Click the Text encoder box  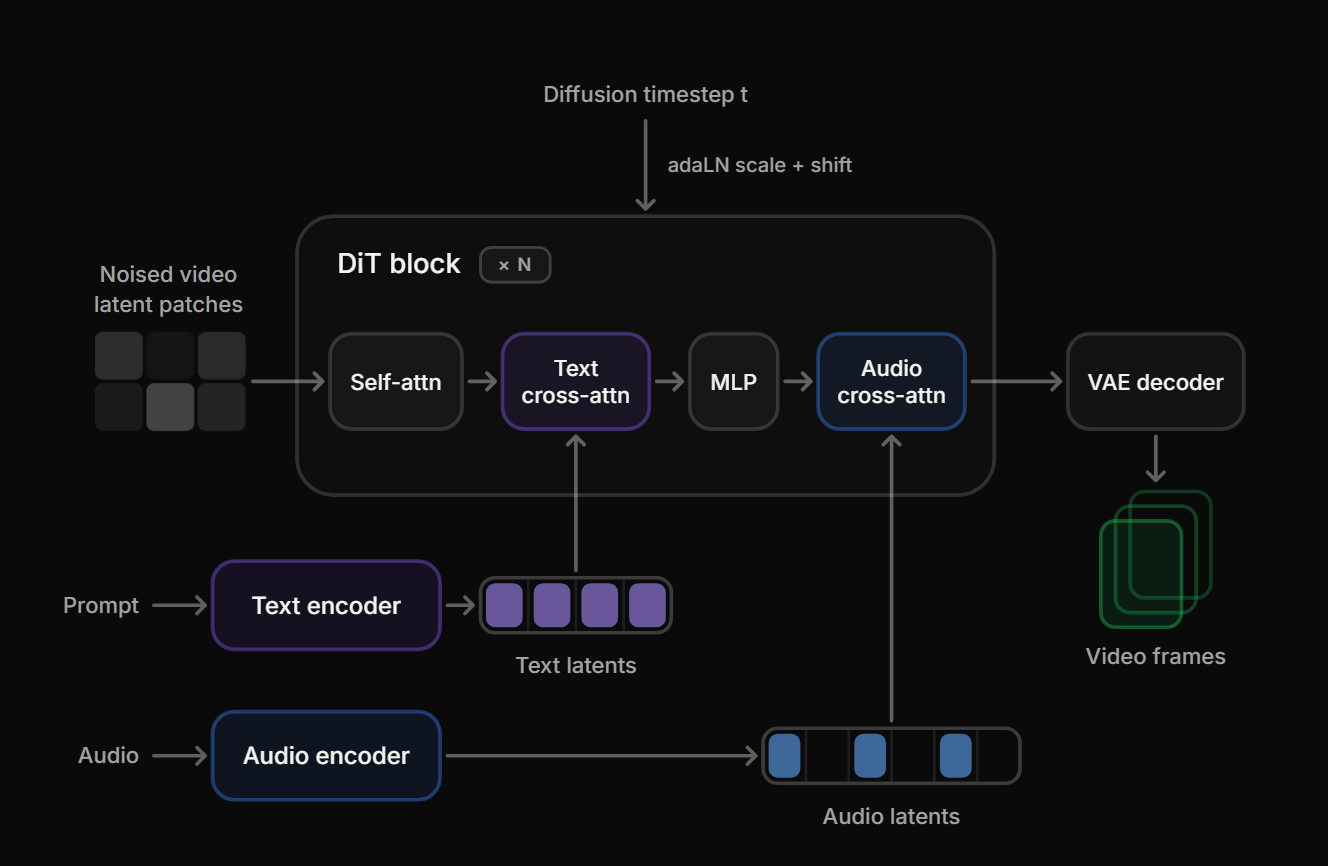[x=326, y=605]
